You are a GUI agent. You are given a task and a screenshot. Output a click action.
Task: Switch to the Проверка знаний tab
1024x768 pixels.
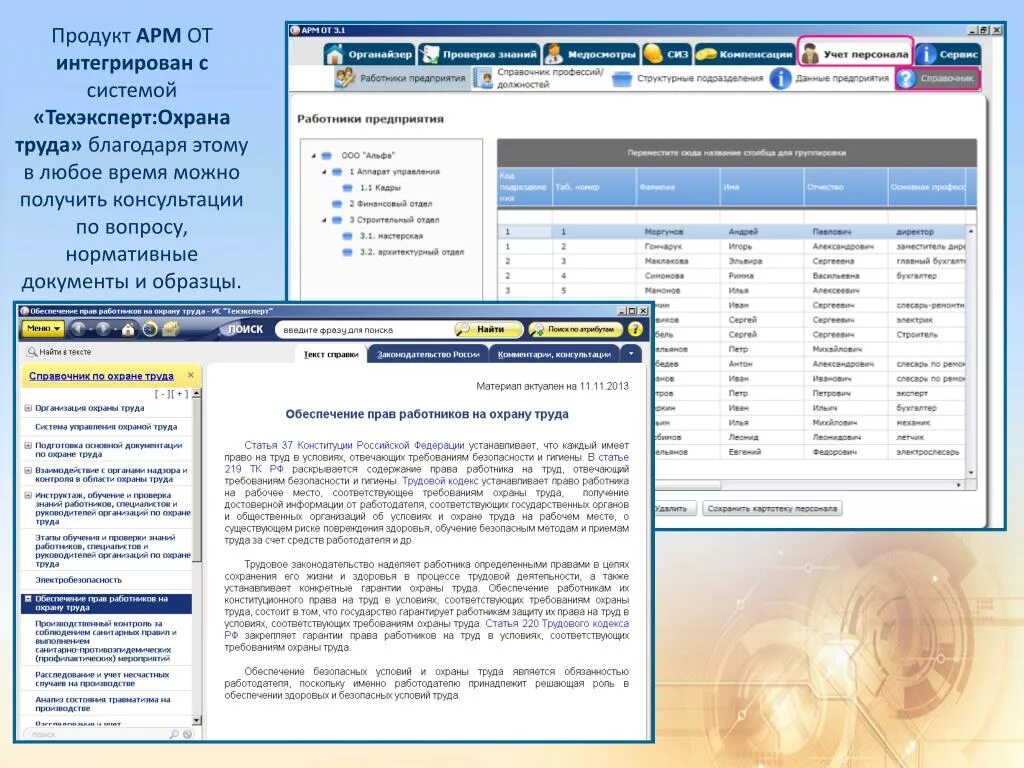pos(479,54)
